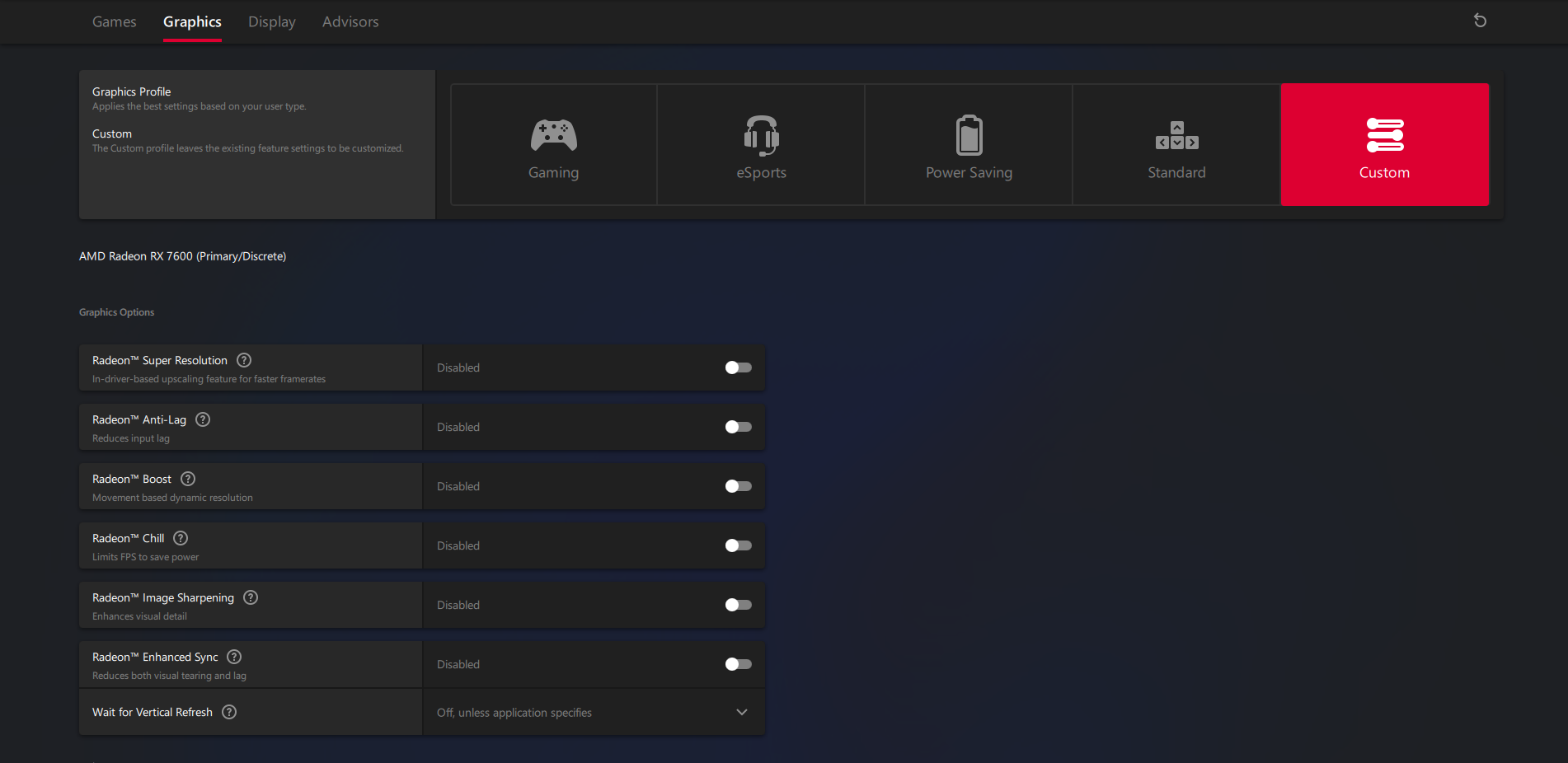
Task: Open help for Radeon Anti-Lag
Action: [203, 419]
